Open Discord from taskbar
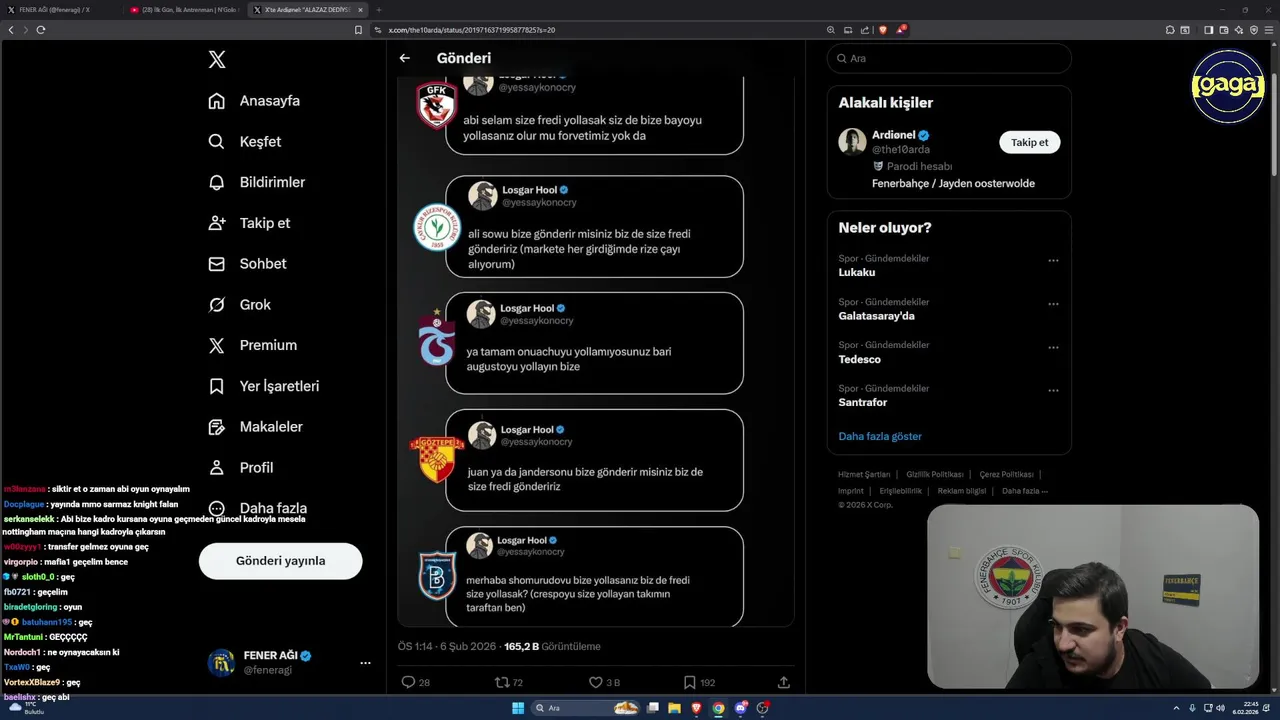The height and width of the screenshot is (720, 1280). click(740, 708)
